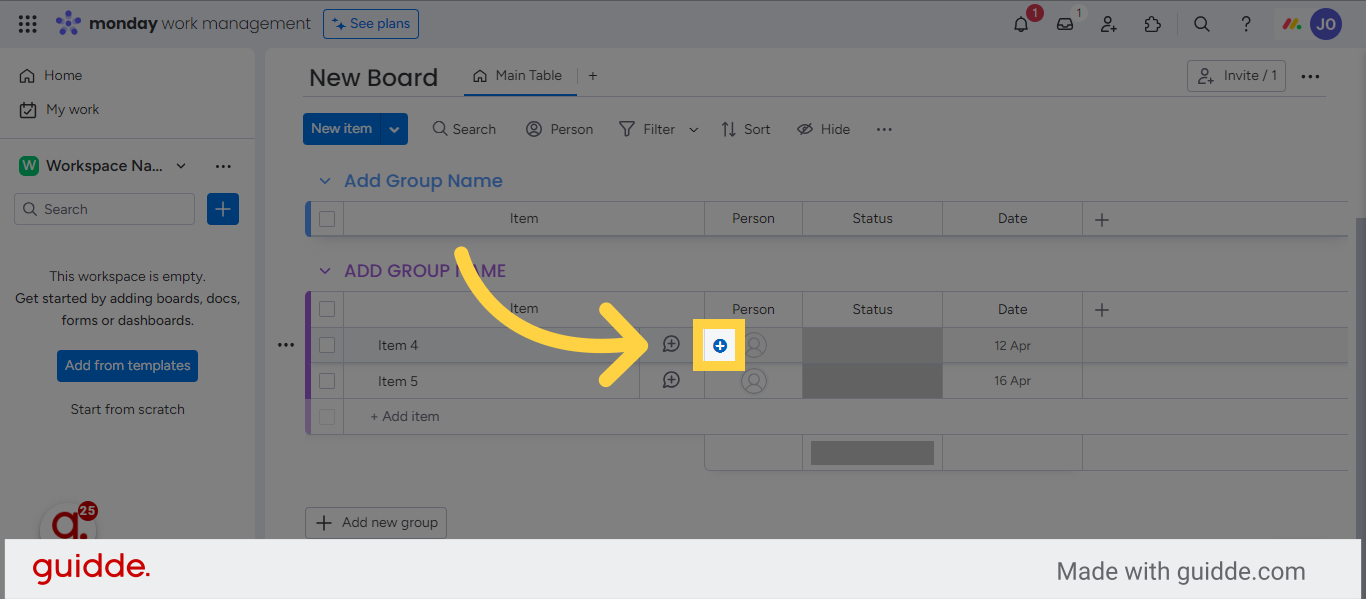Check the Item 4 row checkbox
The width and height of the screenshot is (1366, 599).
tap(327, 345)
